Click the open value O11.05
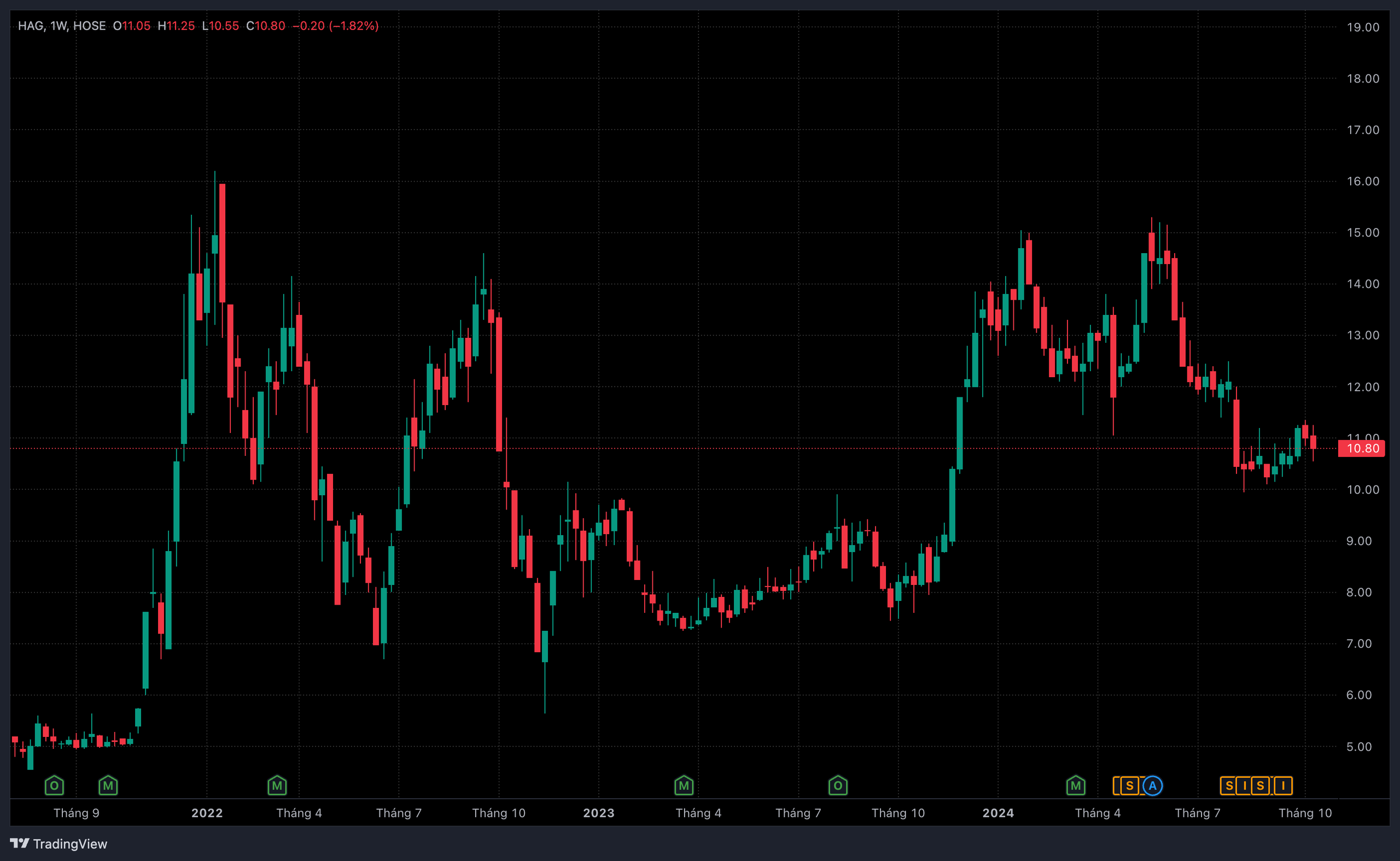Image resolution: width=1400 pixels, height=861 pixels. point(132,26)
